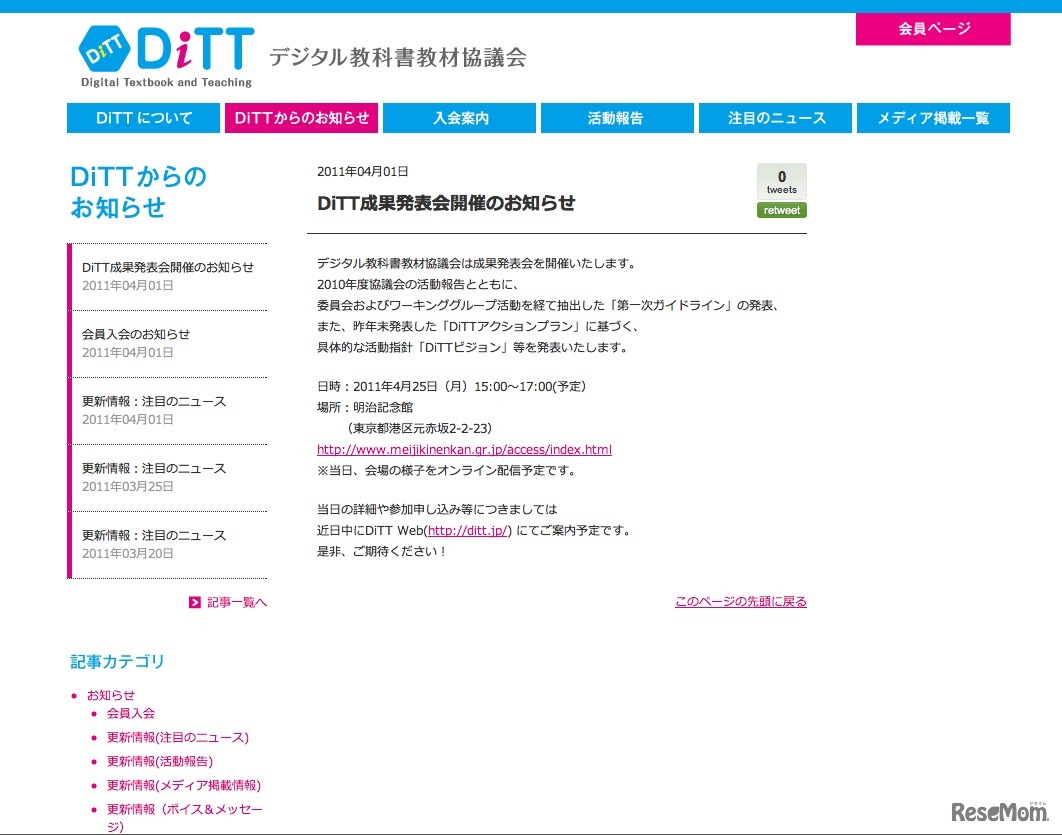Open the 記事一覧へ link

pyautogui.click(x=237, y=602)
